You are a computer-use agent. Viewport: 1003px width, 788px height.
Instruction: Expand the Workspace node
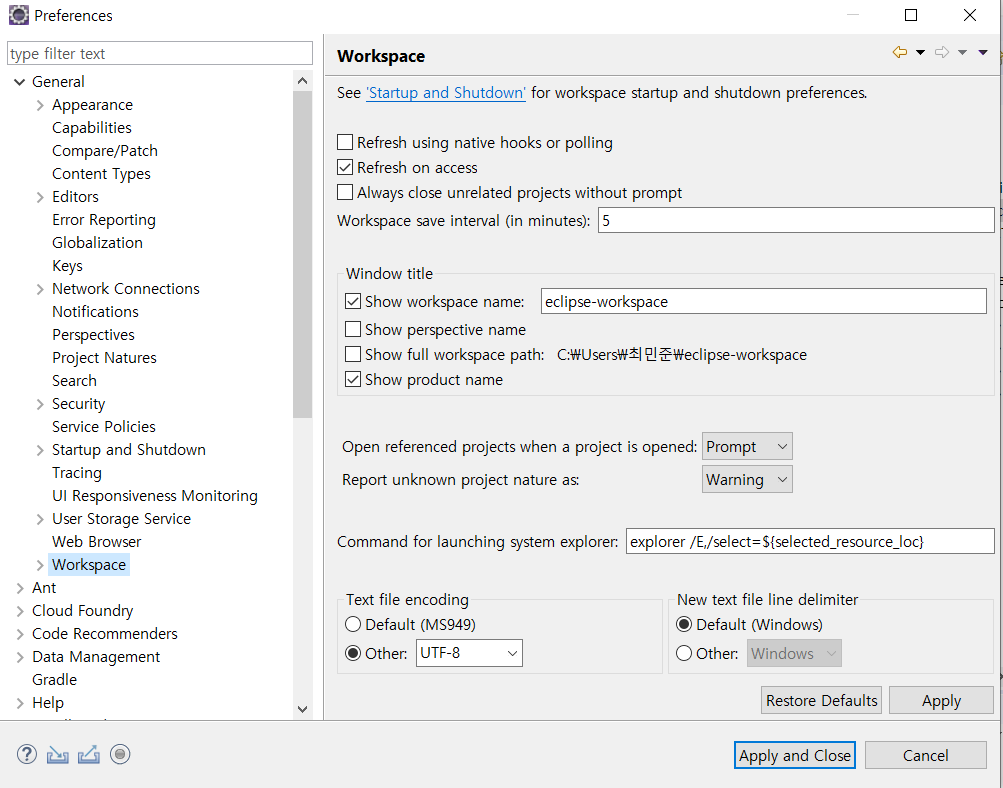(40, 565)
